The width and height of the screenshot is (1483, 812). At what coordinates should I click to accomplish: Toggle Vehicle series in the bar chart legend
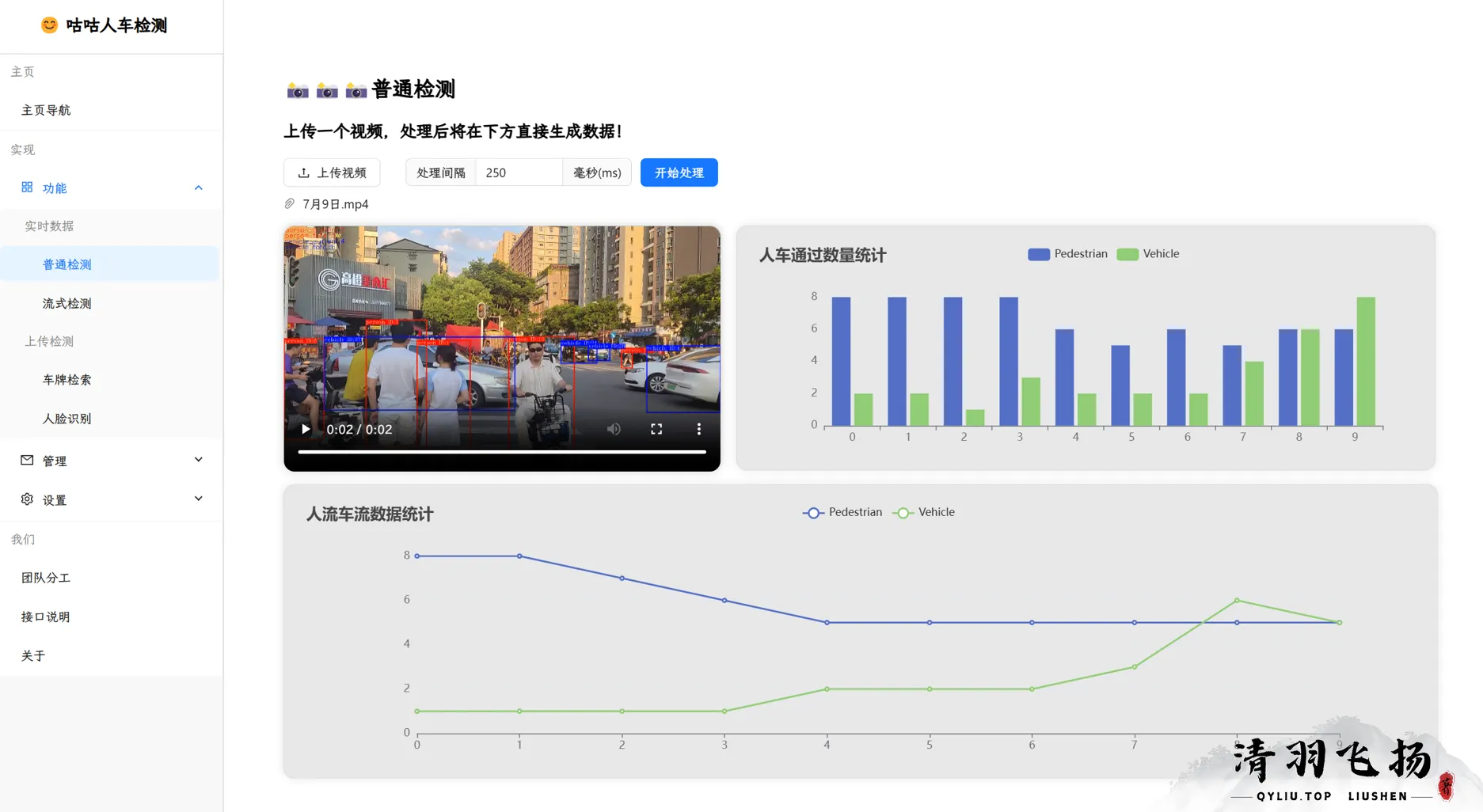(x=1148, y=254)
